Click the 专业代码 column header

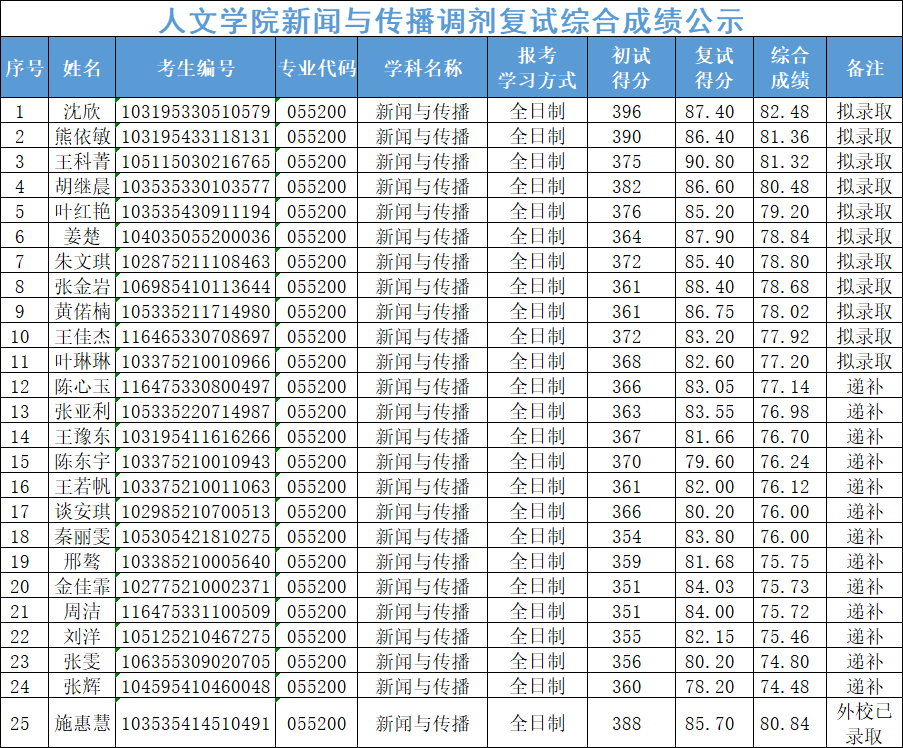[317, 68]
